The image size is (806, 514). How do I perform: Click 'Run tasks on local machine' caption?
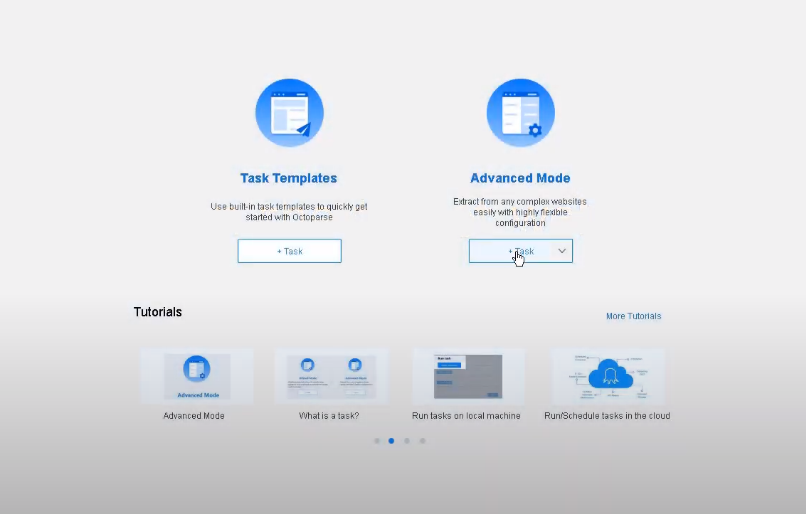pyautogui.click(x=466, y=416)
